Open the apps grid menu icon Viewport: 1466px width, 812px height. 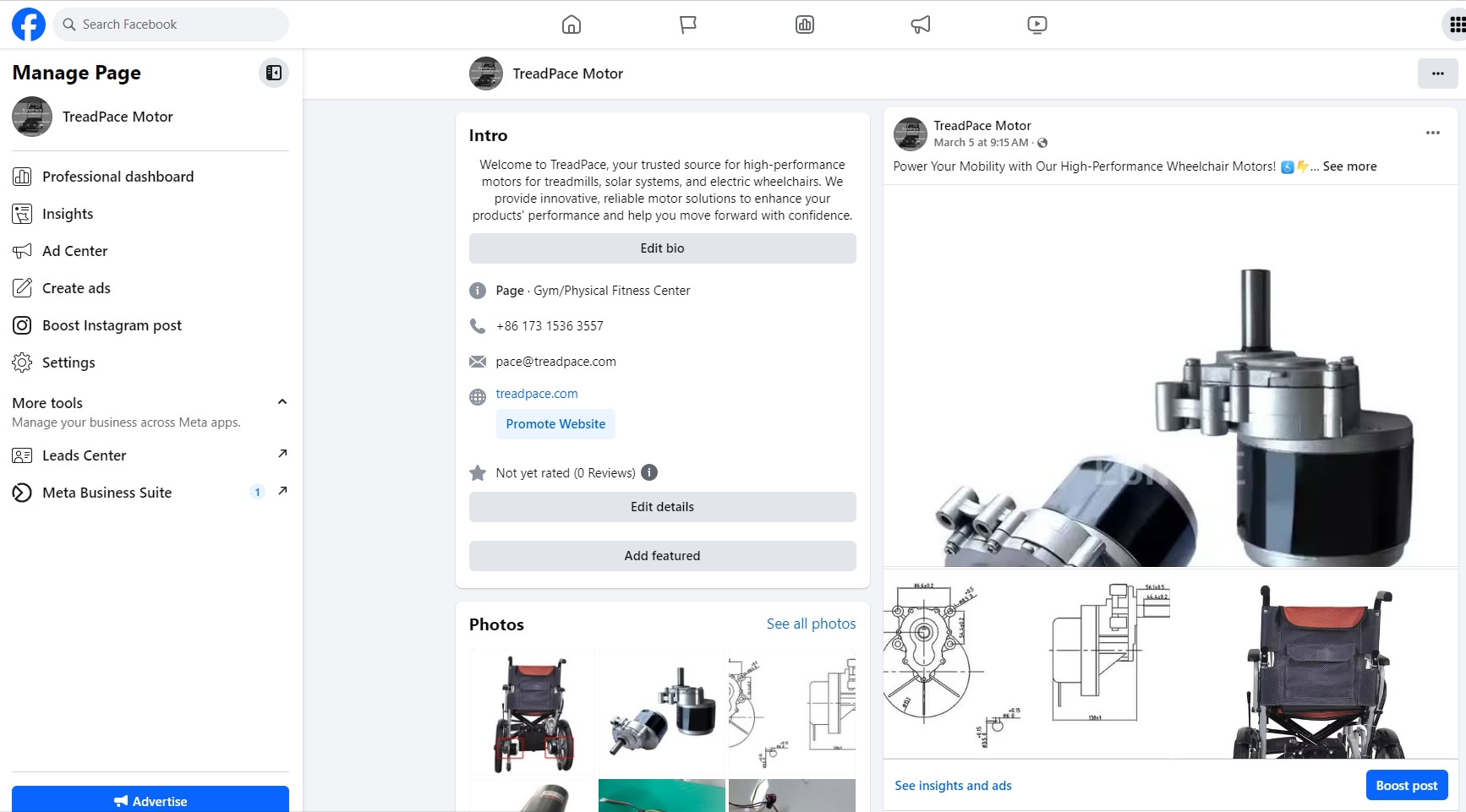[1457, 25]
